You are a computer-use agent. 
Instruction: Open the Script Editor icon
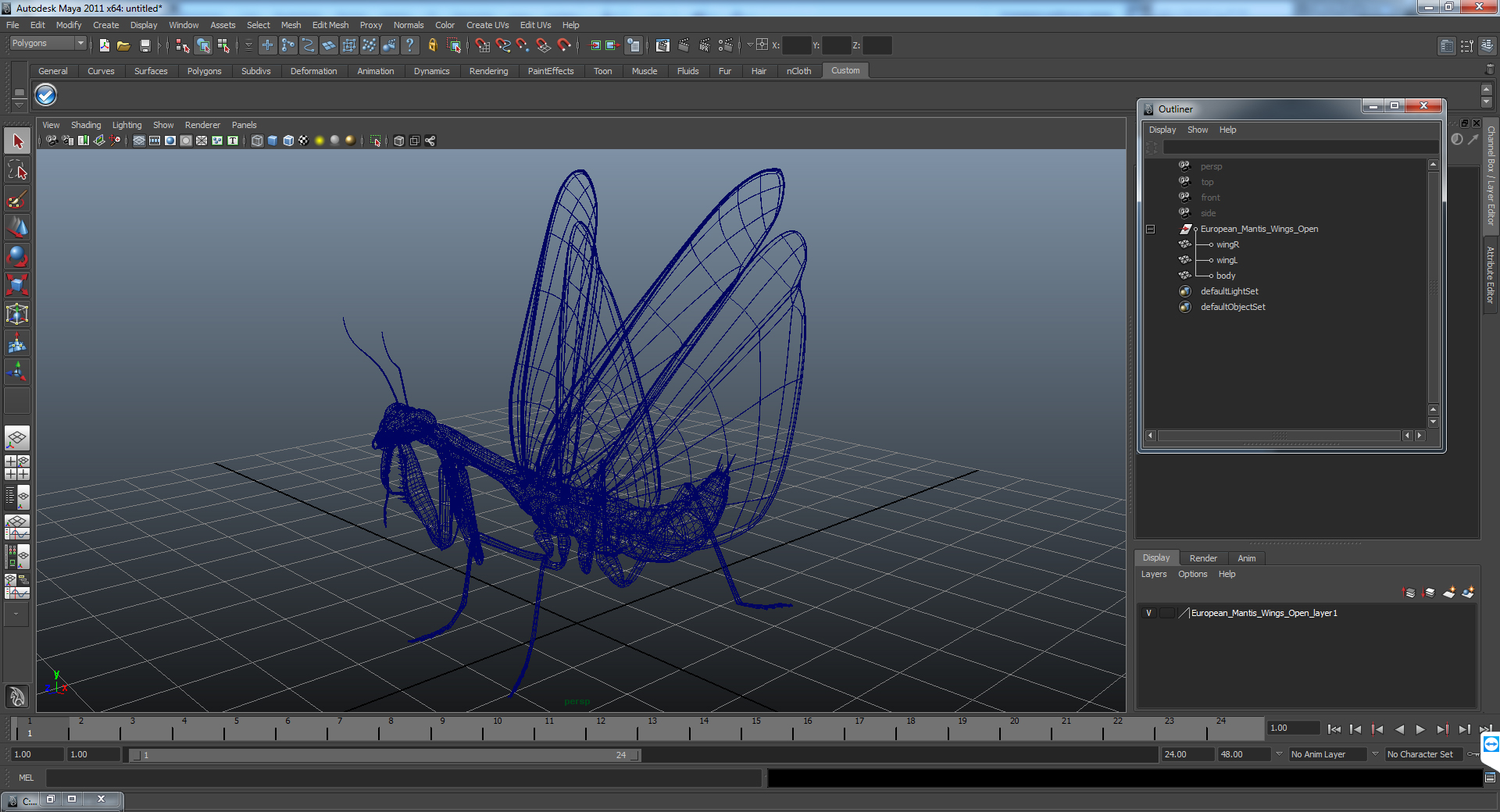[1490, 778]
